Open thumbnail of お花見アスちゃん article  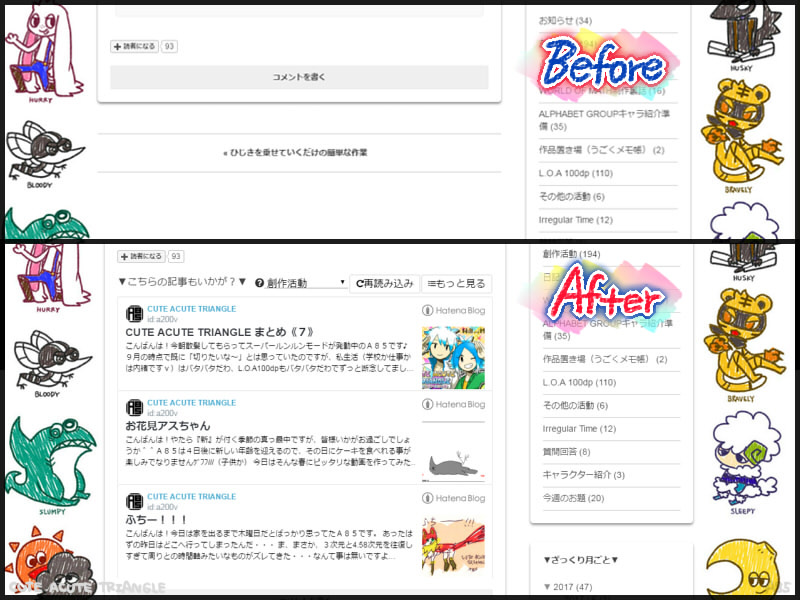(x=454, y=452)
